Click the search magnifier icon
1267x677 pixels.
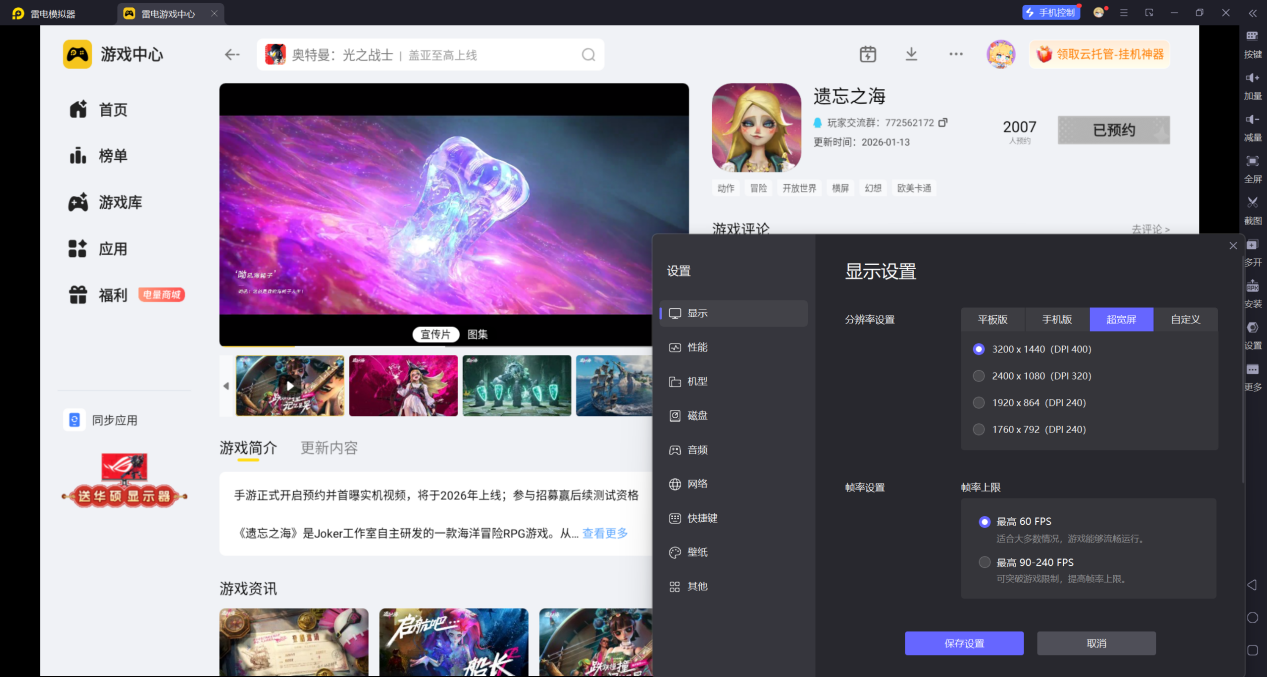pyautogui.click(x=589, y=55)
